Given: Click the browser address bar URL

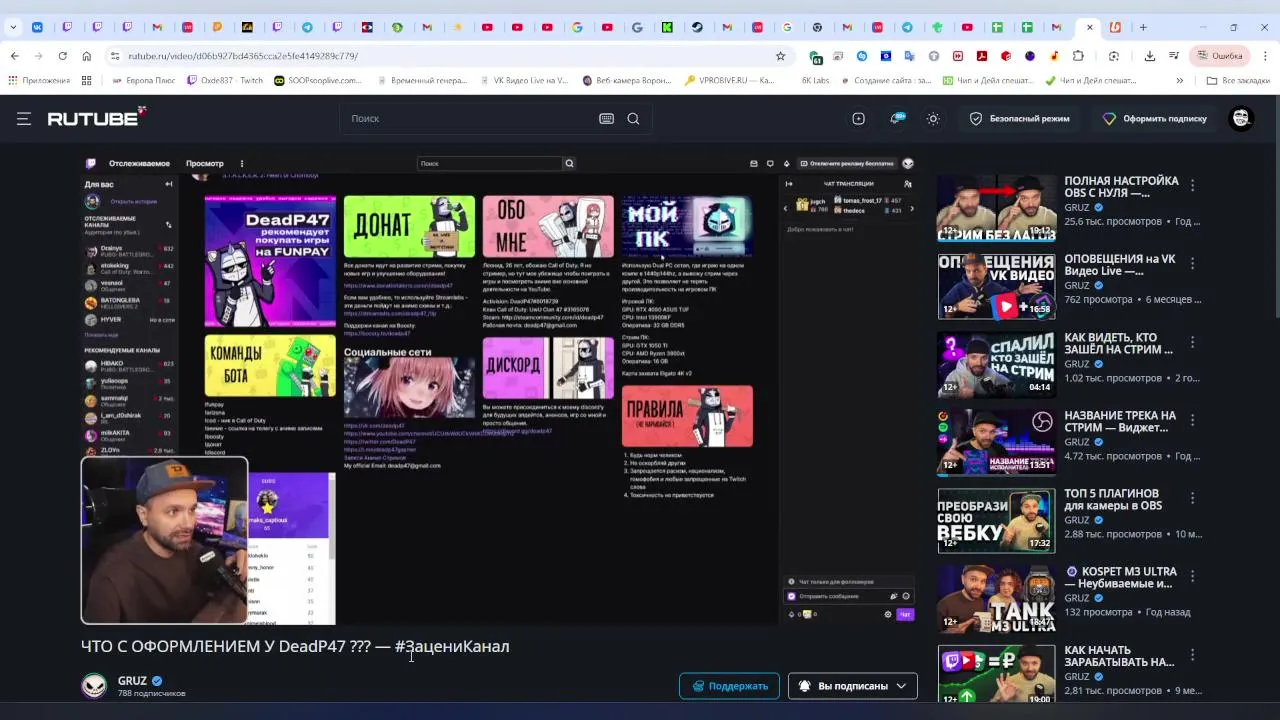Looking at the screenshot, I should click(243, 56).
